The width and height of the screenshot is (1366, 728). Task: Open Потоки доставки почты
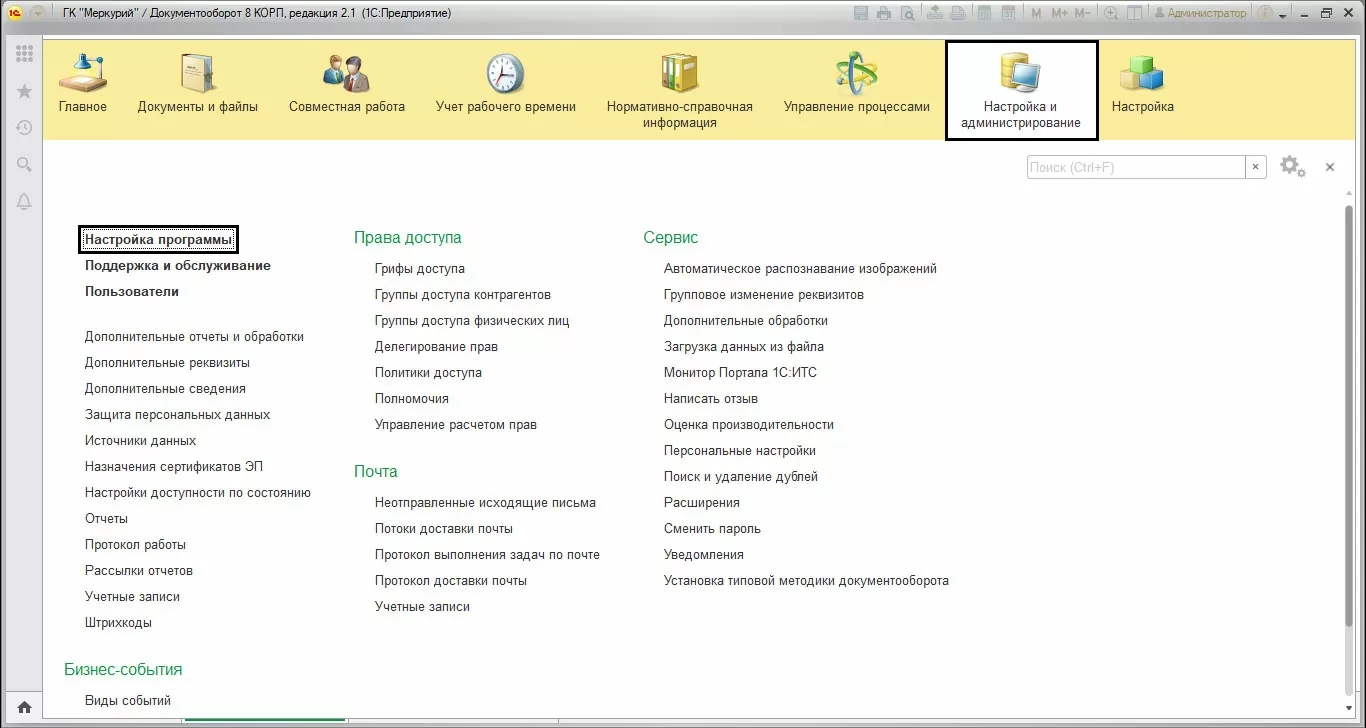(444, 529)
